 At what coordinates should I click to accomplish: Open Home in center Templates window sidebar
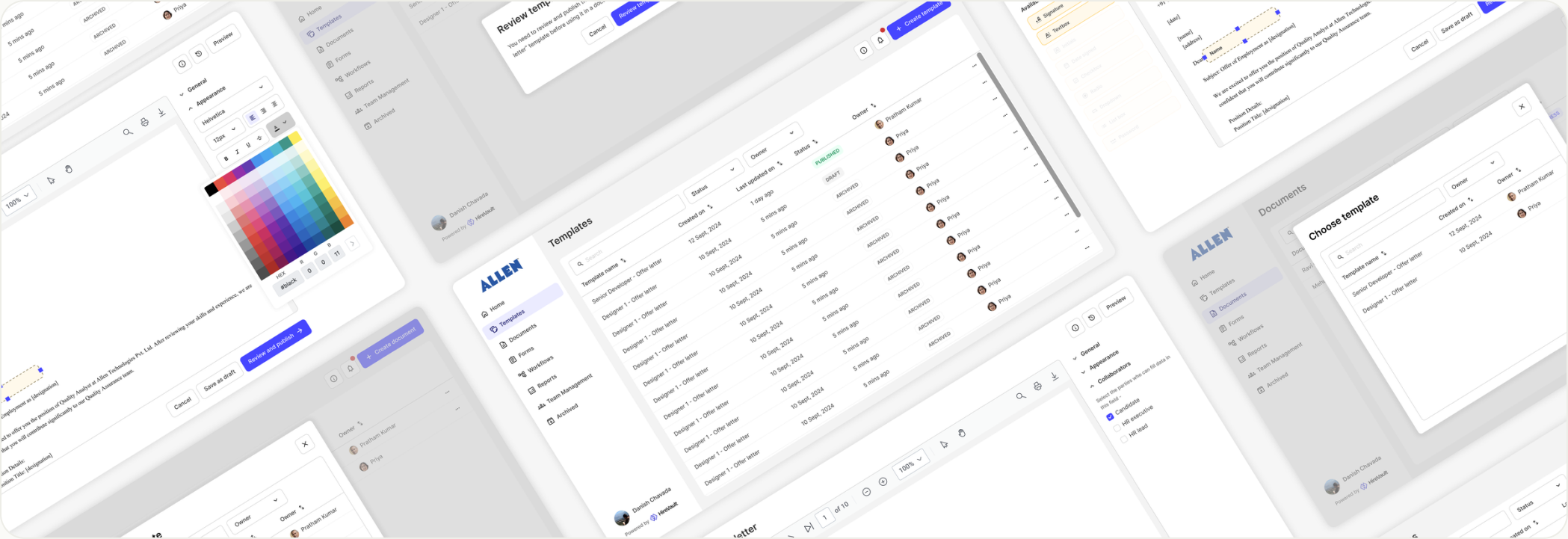[x=493, y=309]
